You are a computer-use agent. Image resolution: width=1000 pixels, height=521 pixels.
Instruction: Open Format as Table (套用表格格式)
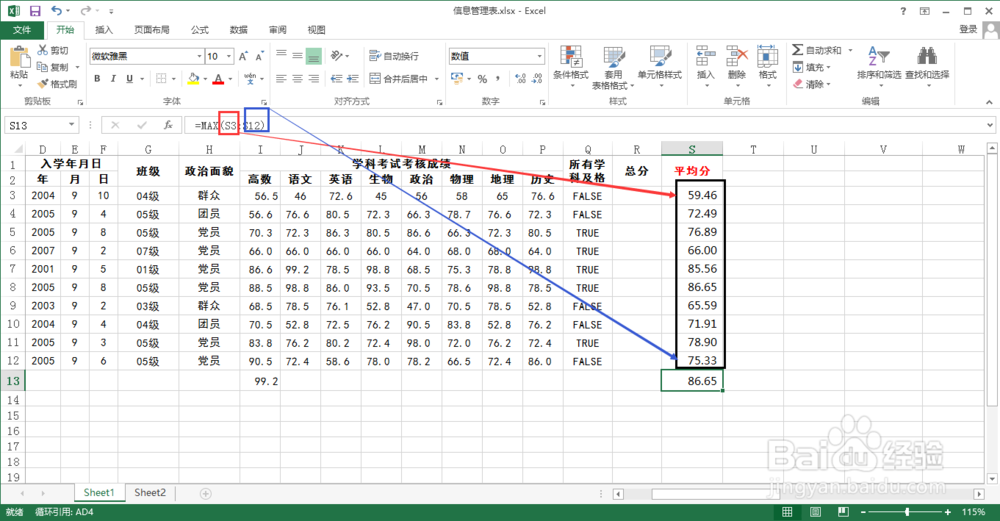pos(614,66)
